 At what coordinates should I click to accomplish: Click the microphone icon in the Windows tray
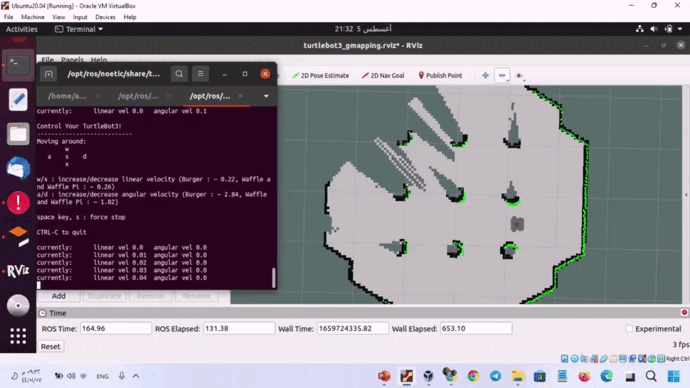click(x=121, y=376)
